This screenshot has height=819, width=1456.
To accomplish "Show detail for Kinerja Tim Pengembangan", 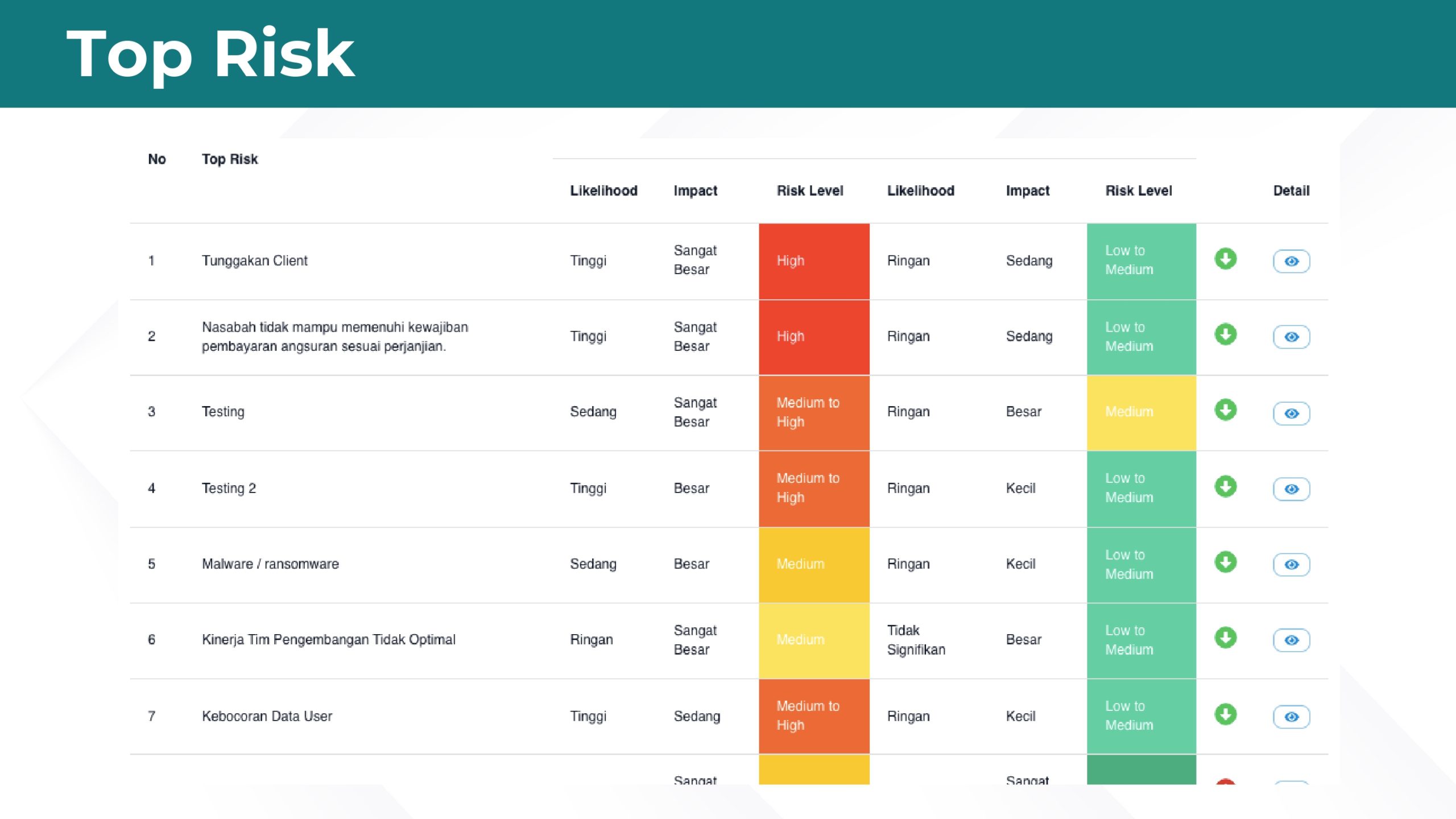I will click(1291, 640).
